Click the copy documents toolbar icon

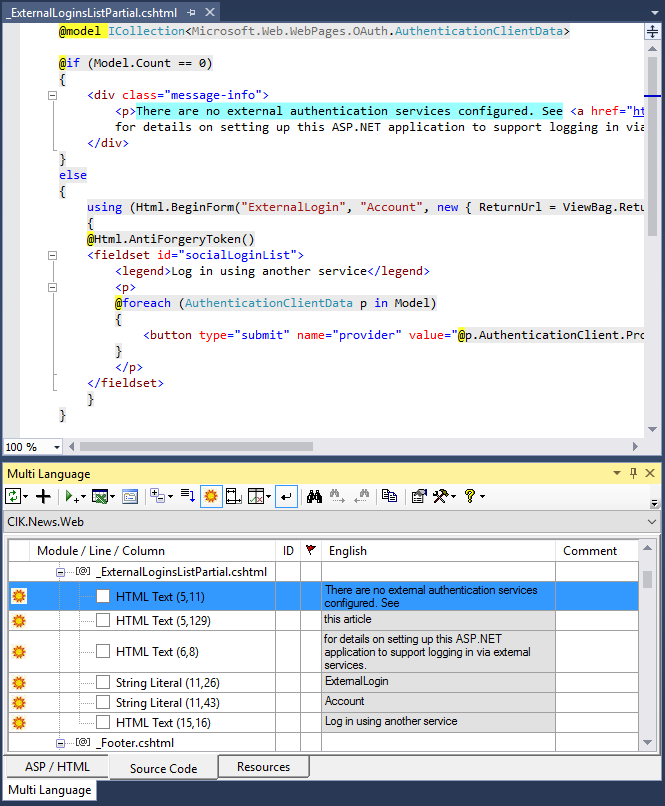tap(389, 496)
